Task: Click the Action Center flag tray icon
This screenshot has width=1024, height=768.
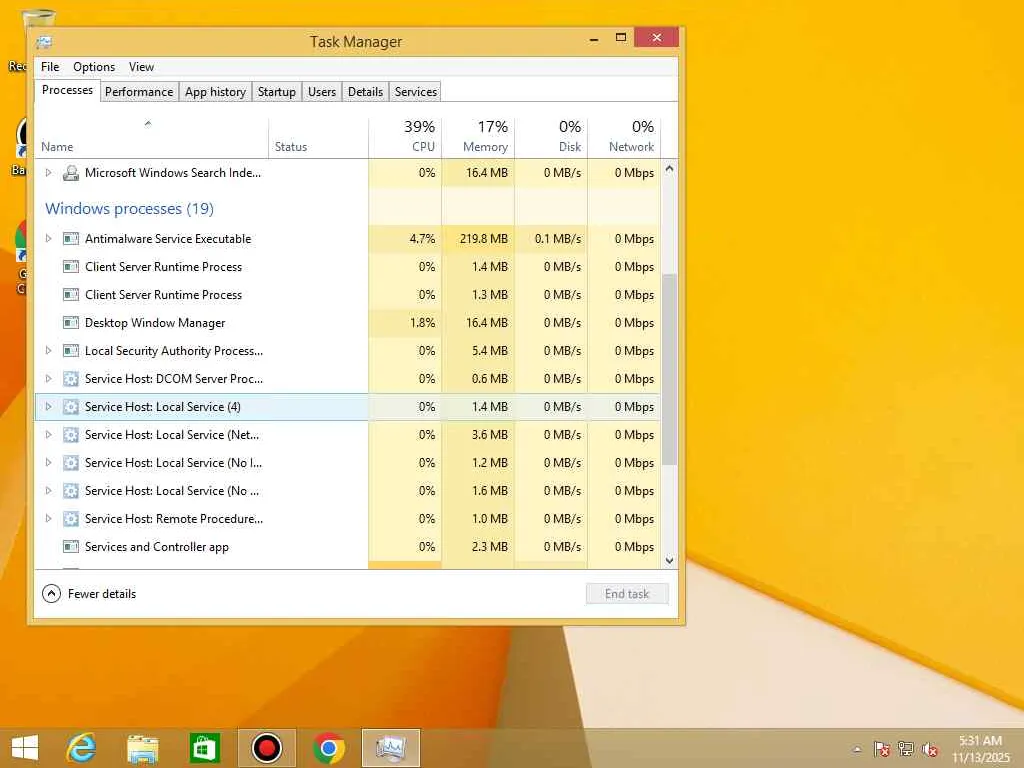Action: click(882, 749)
